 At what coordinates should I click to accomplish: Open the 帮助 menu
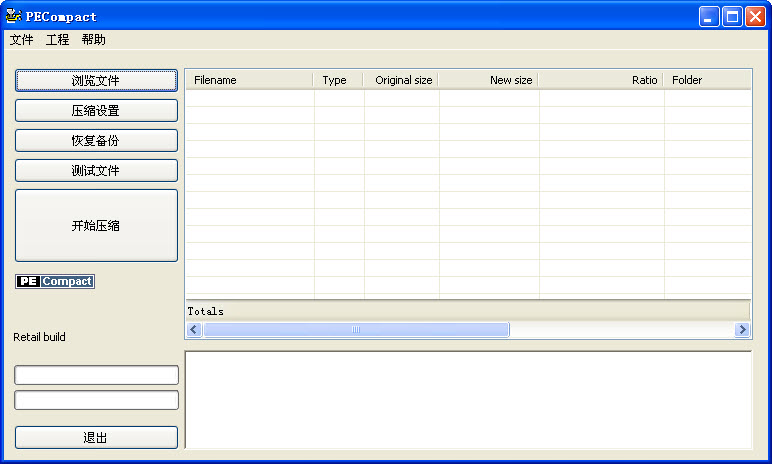pyautogui.click(x=93, y=40)
